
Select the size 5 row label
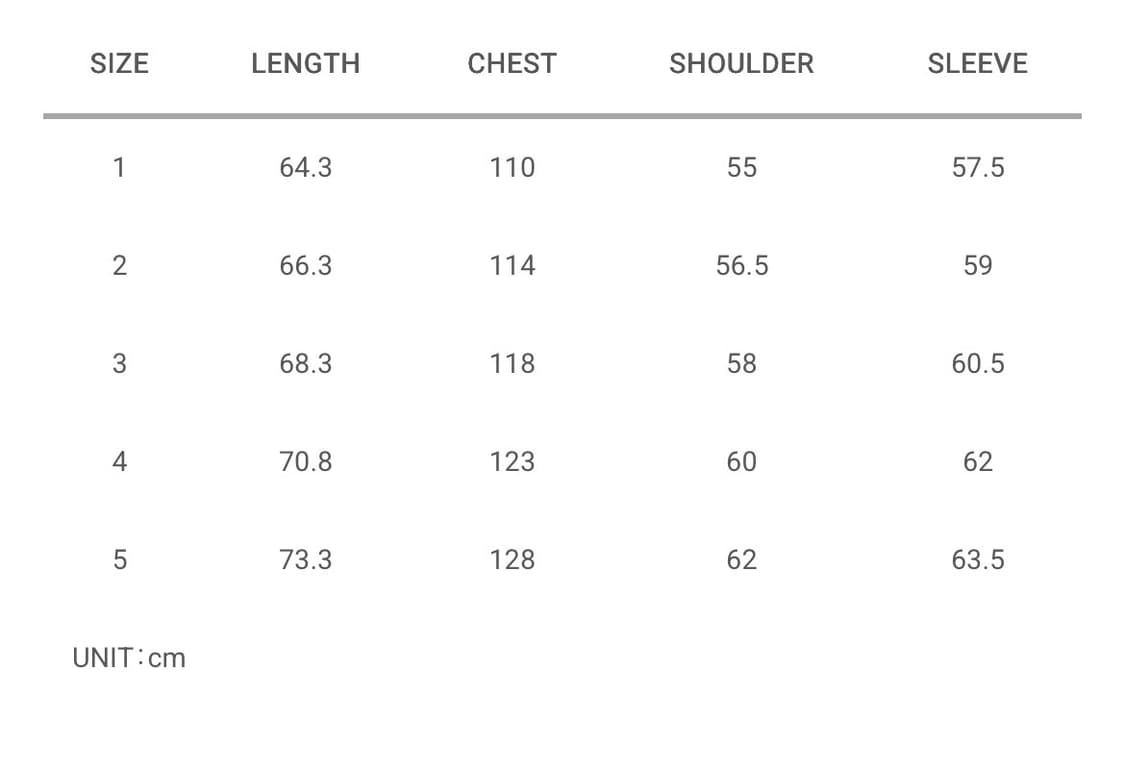coord(119,559)
